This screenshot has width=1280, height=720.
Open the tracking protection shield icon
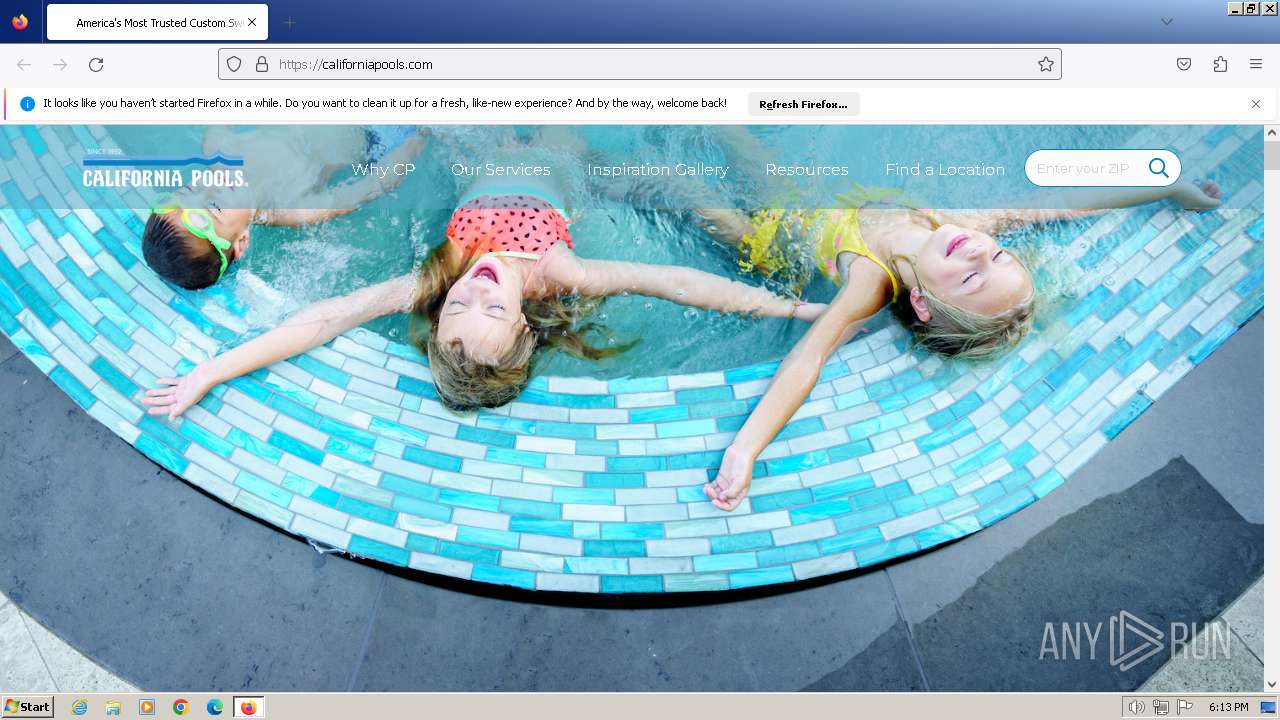[x=234, y=64]
